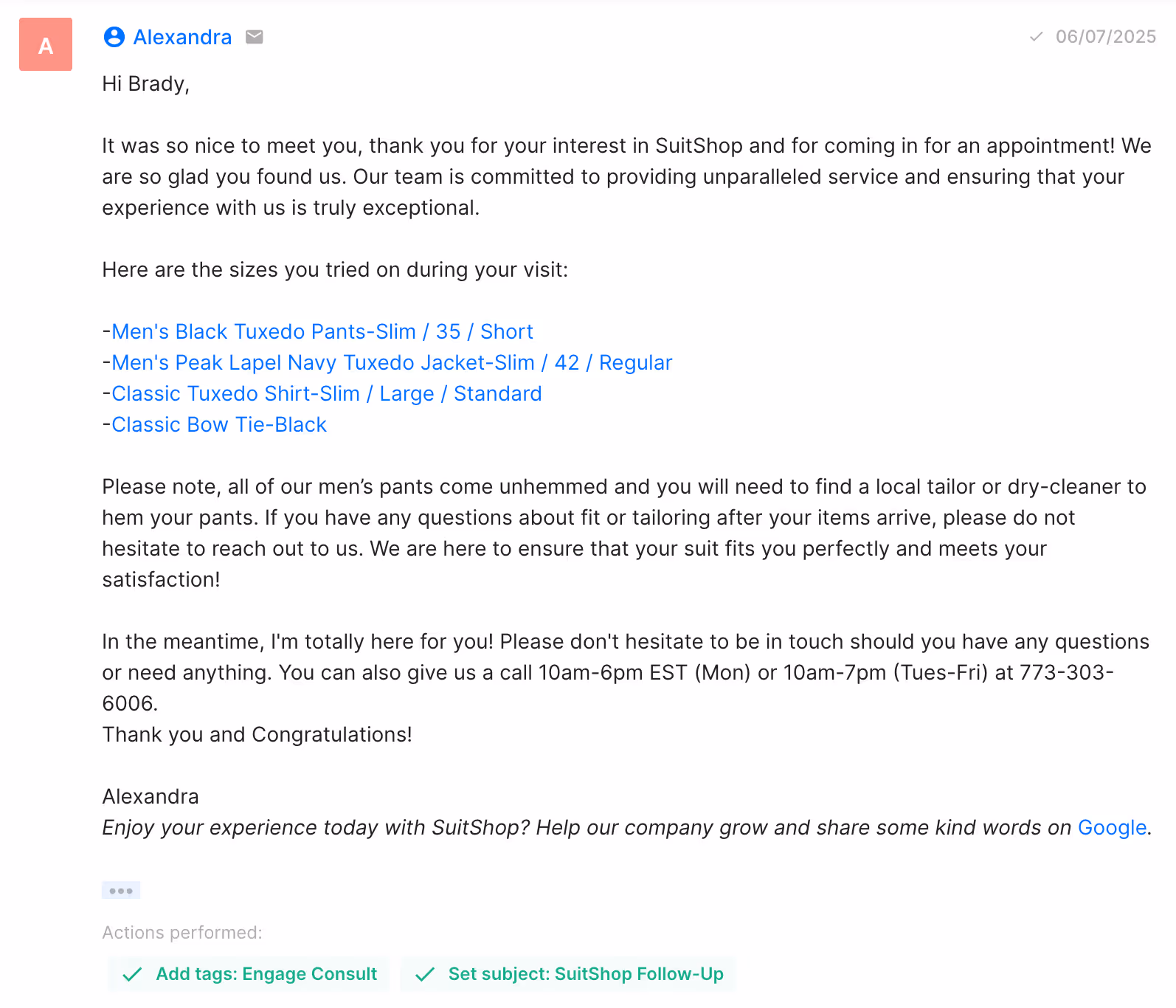Click the checkmark inside the Engage Consult chip
1176x1008 pixels.
[x=132, y=974]
